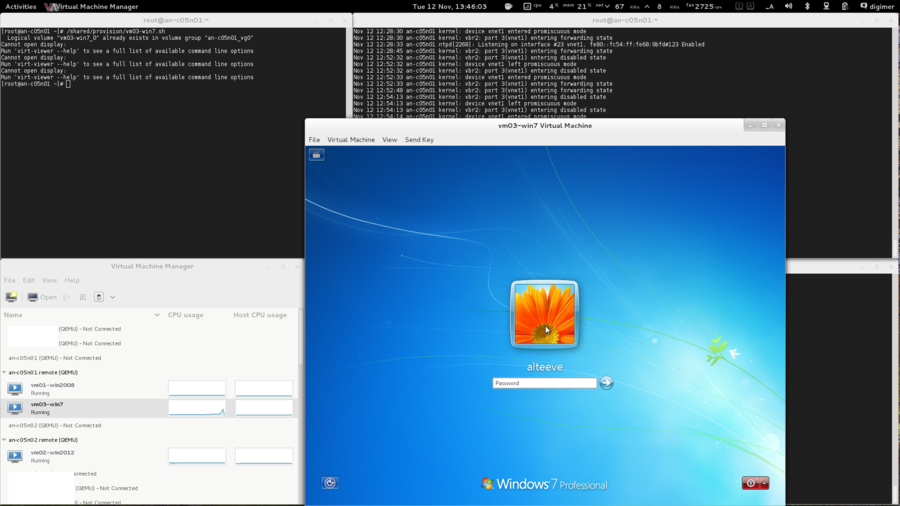Image resolution: width=900 pixels, height=506 pixels.
Task: Click the Run (play) toolbar icon
Action: [67, 297]
